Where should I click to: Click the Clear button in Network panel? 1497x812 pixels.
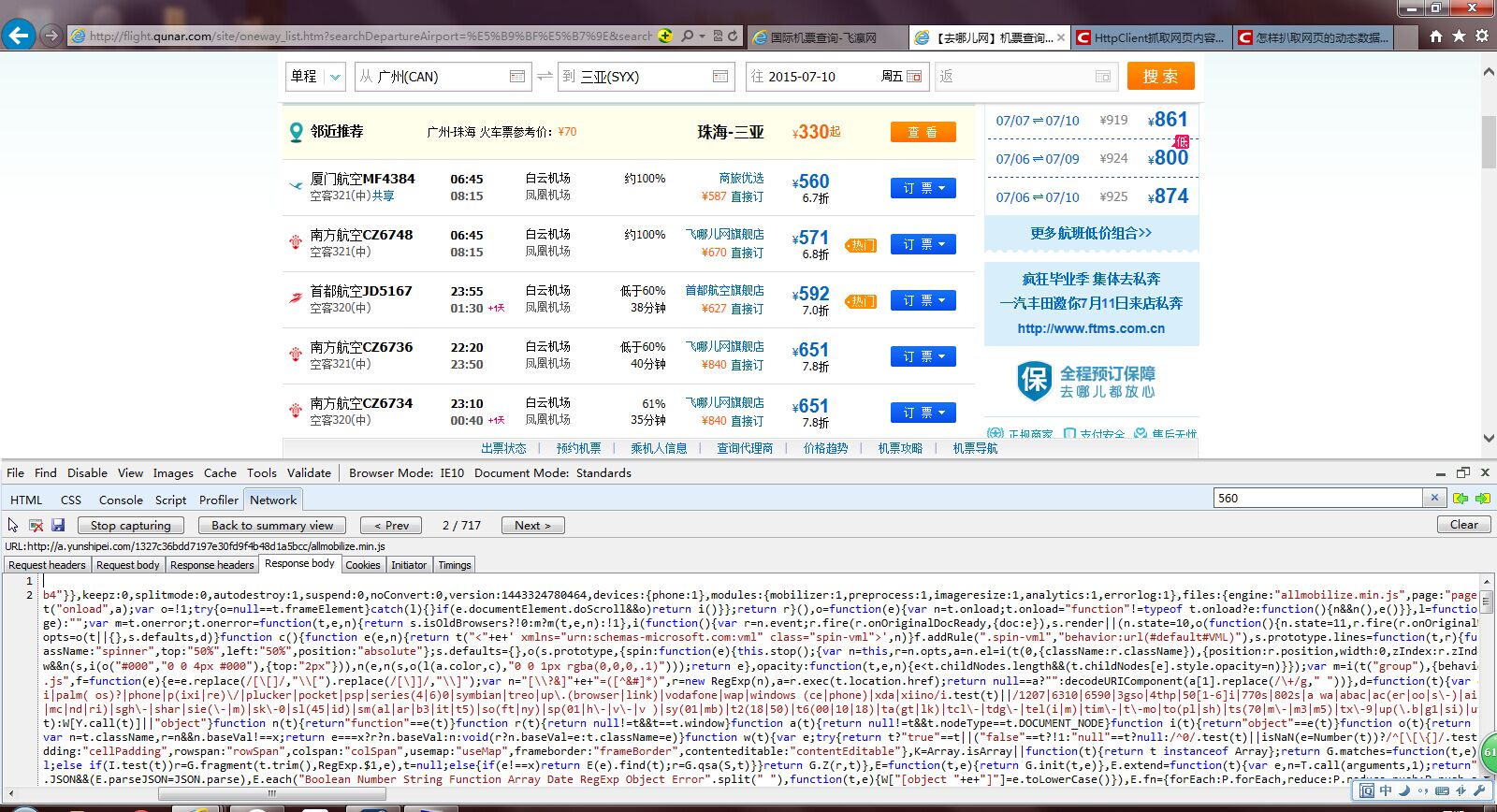[1463, 525]
